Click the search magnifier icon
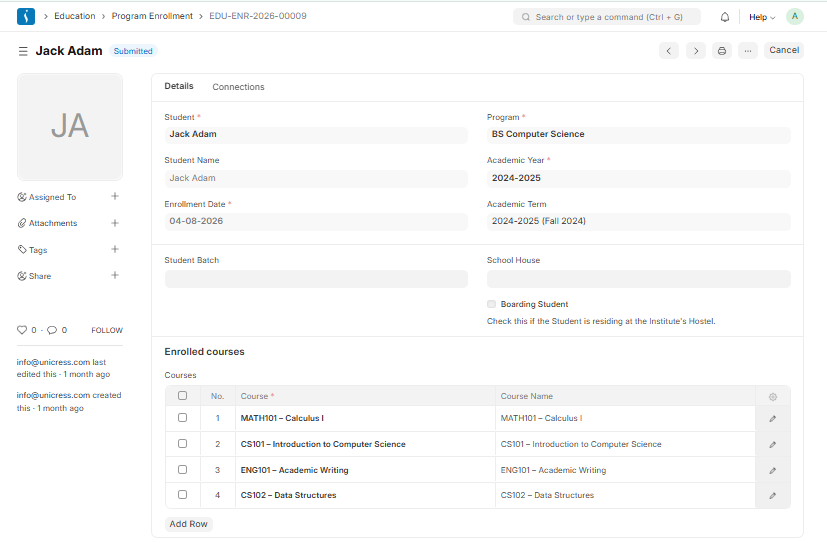Image resolution: width=827 pixels, height=543 pixels. tap(525, 17)
